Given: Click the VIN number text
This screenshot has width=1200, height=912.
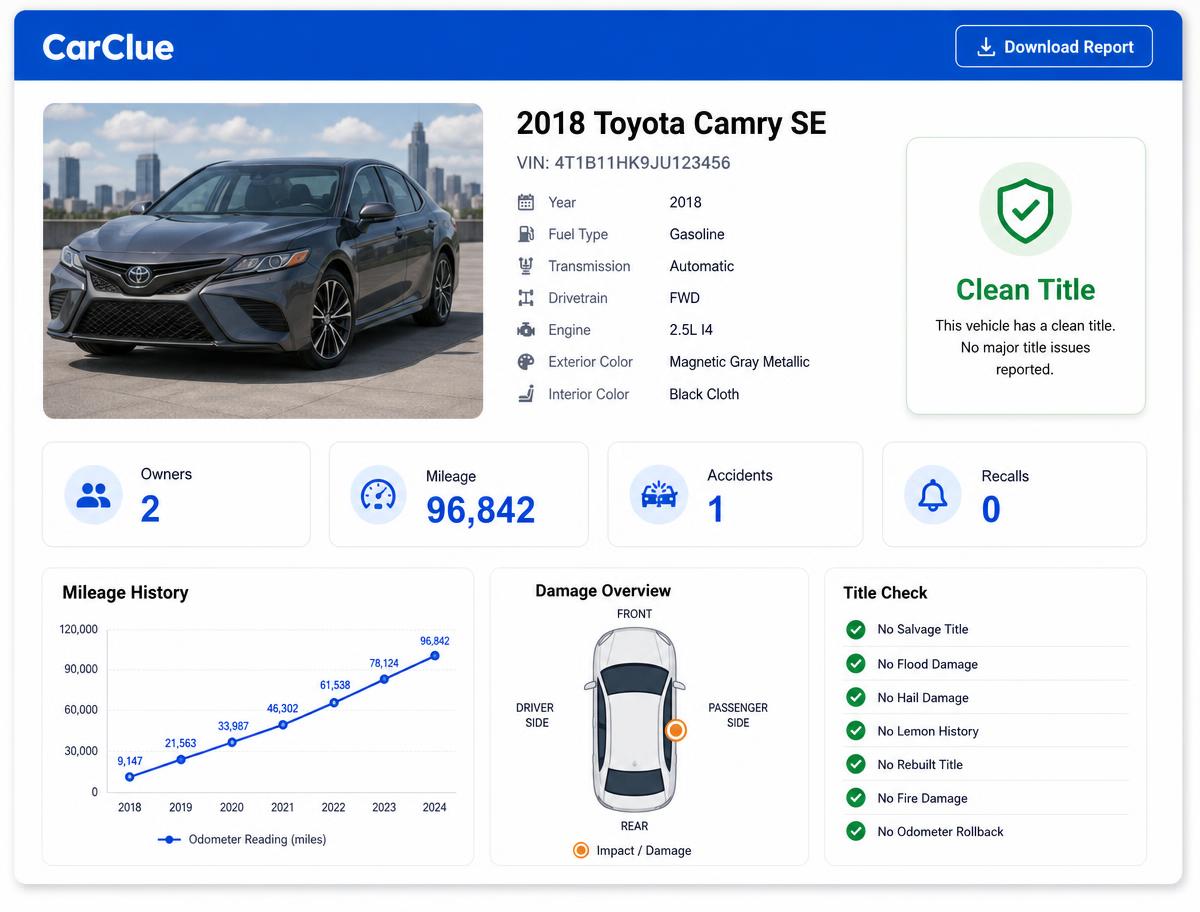Looking at the screenshot, I should point(623,163).
